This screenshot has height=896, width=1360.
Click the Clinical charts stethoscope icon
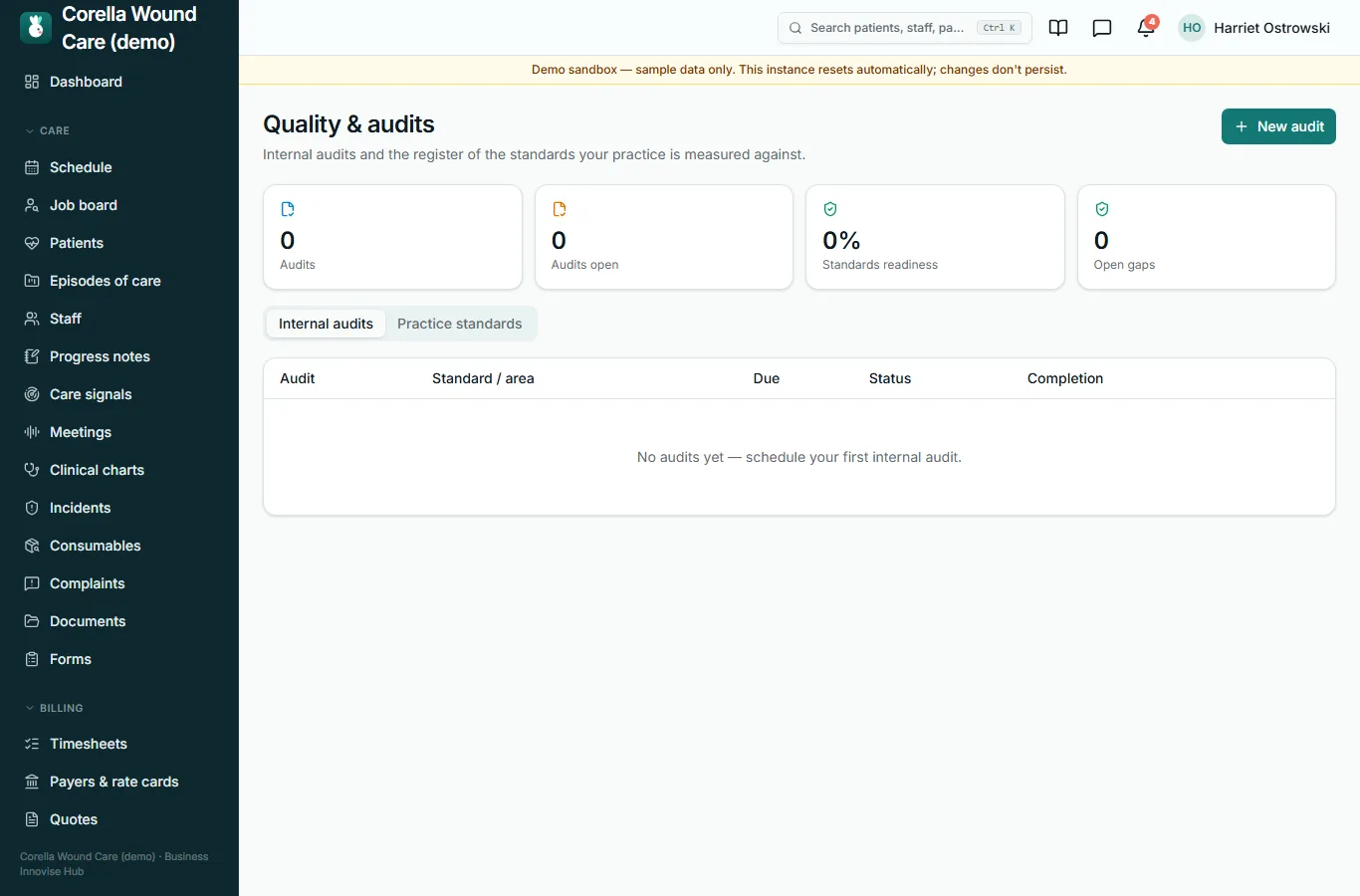pyautogui.click(x=32, y=470)
